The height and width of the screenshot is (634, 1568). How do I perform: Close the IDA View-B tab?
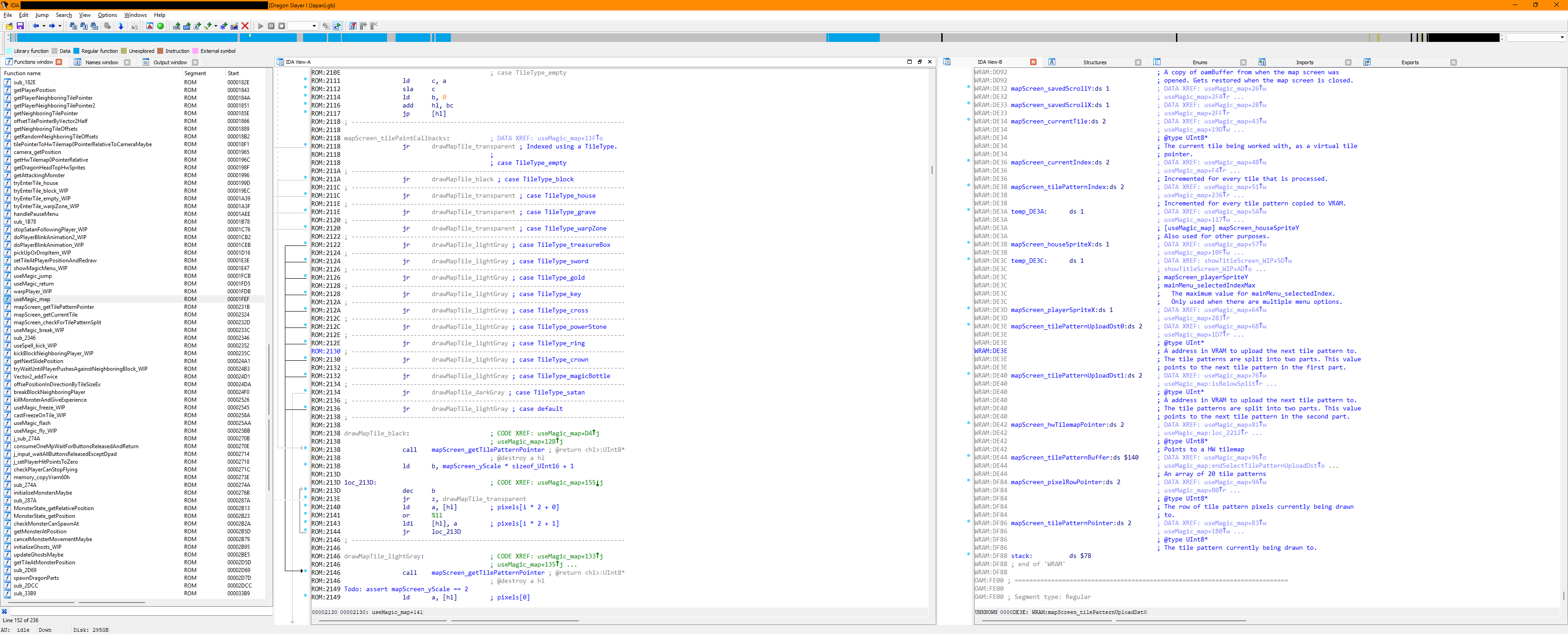pos(1033,62)
